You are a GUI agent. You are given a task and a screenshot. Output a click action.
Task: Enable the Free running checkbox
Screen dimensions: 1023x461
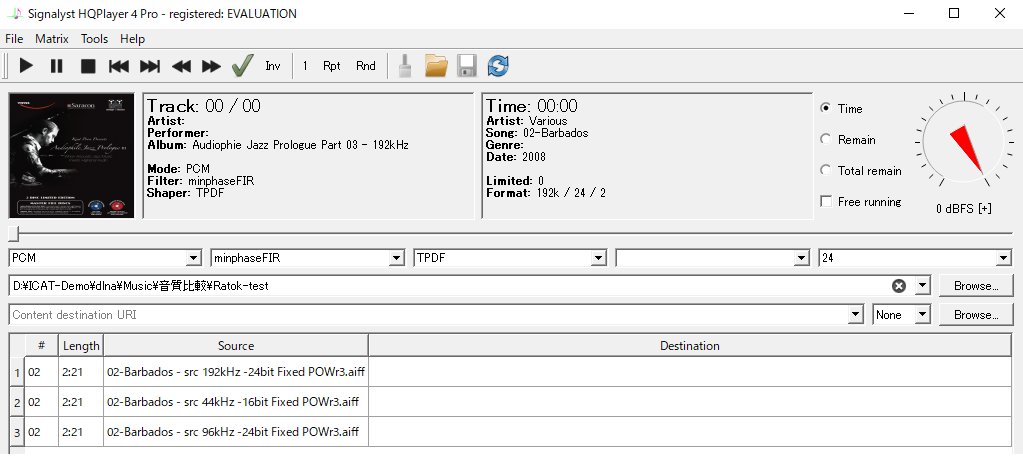coord(826,202)
